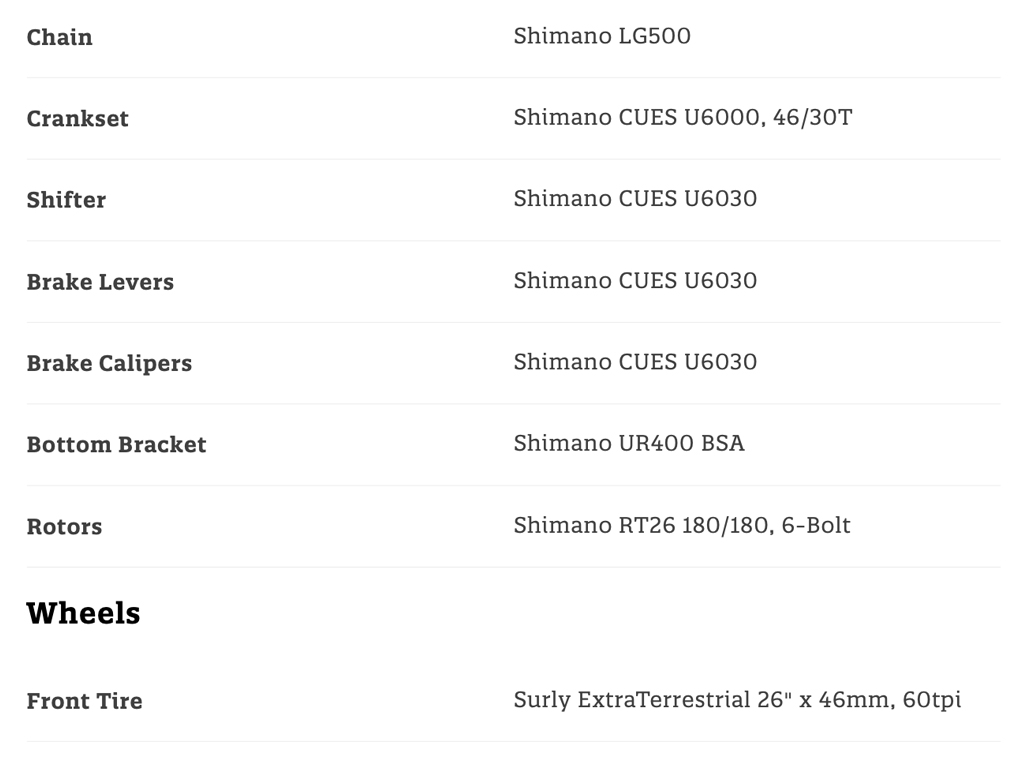Click the Crankset row label
1024x768 pixels.
[78, 118]
